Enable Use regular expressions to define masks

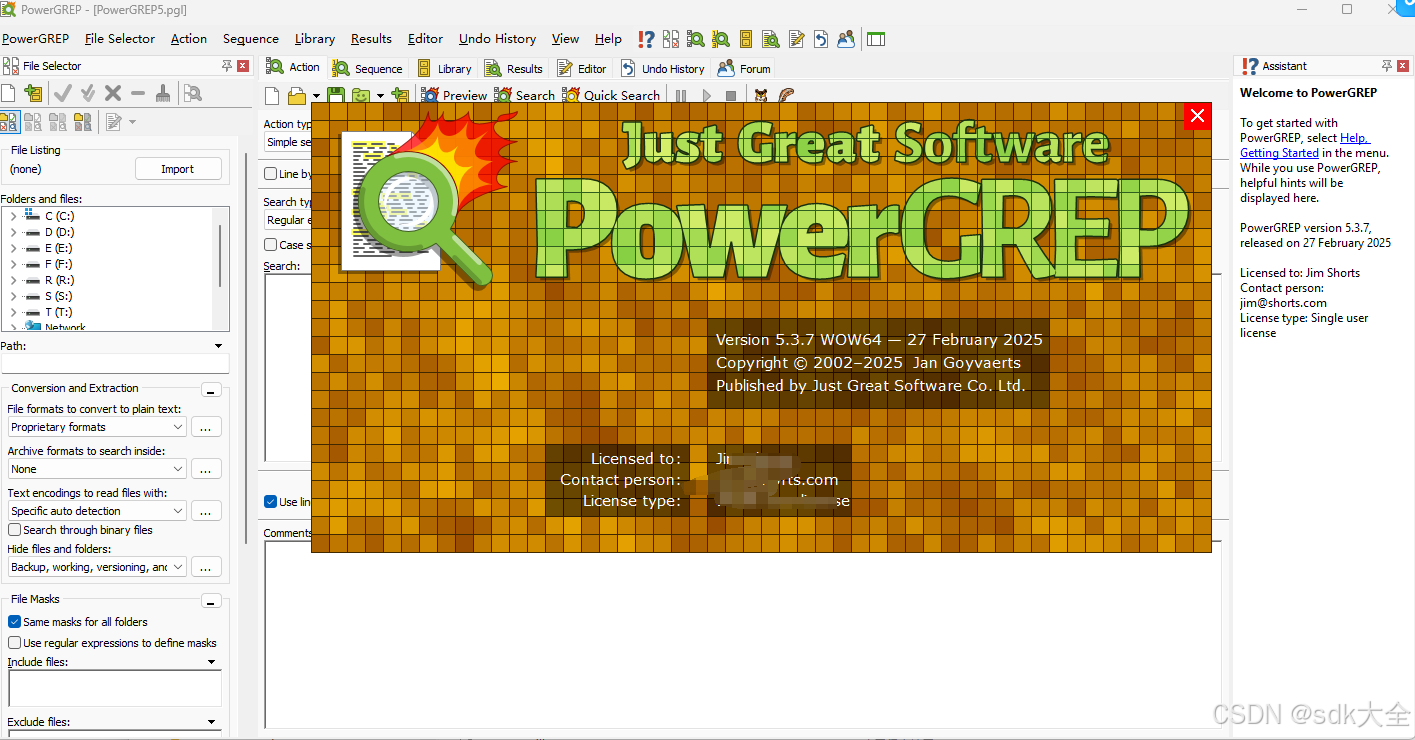pyautogui.click(x=13, y=641)
